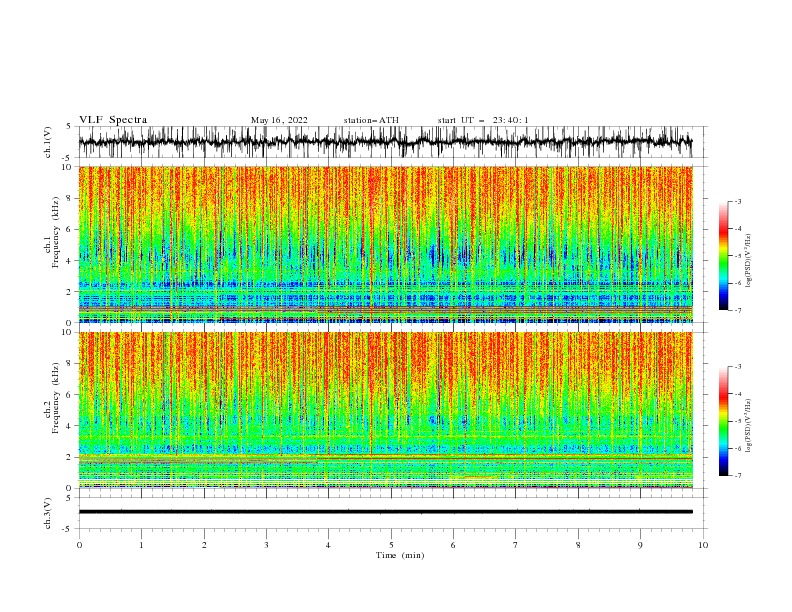Image resolution: width=792 pixels, height=612 pixels.
Task: Click the ch.1 color bar's log(PSD) label
Action: [749, 261]
